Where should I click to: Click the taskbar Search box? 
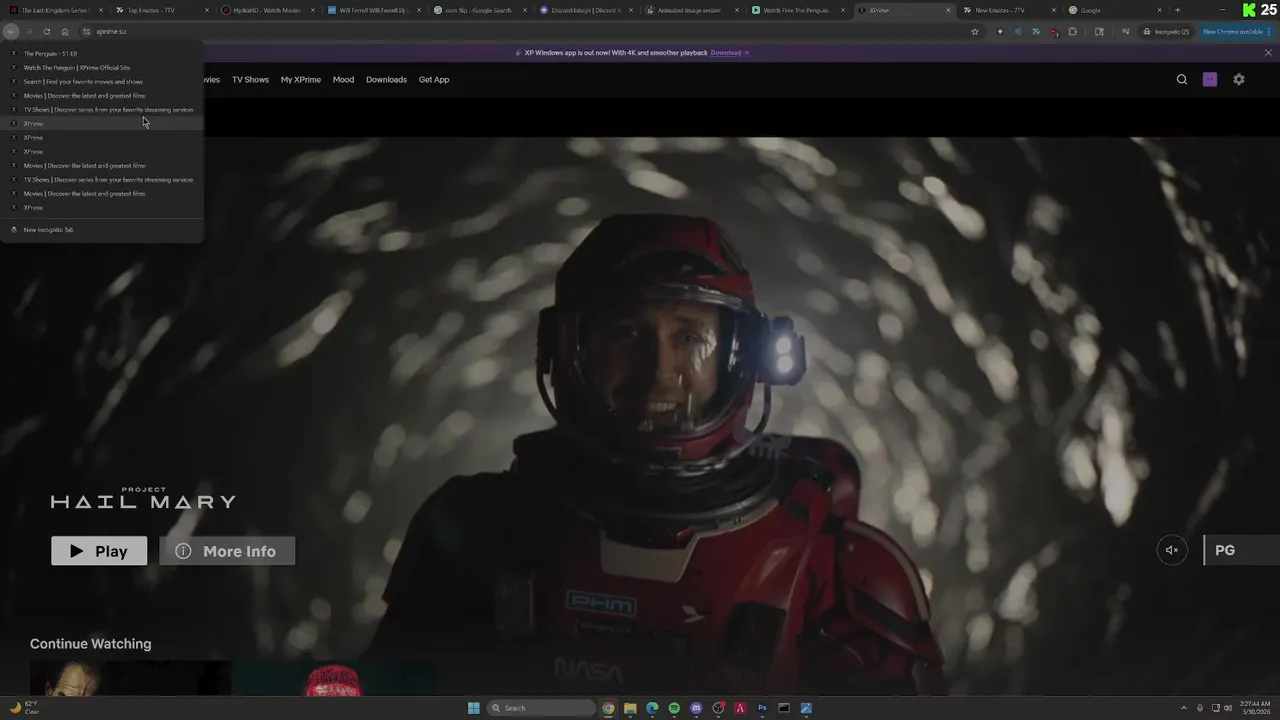540,708
